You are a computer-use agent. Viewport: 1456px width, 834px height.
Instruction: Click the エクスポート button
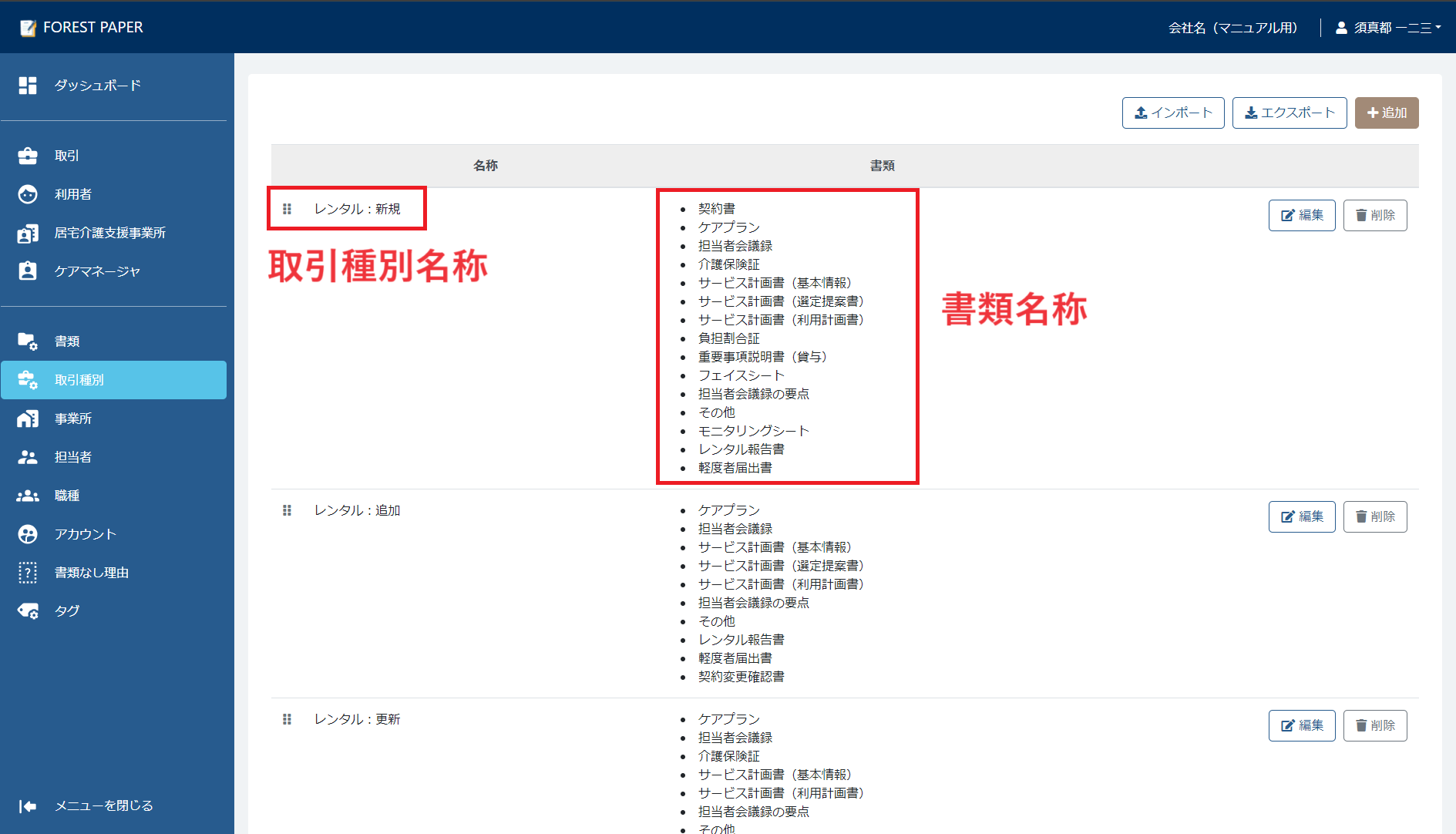(x=1289, y=113)
